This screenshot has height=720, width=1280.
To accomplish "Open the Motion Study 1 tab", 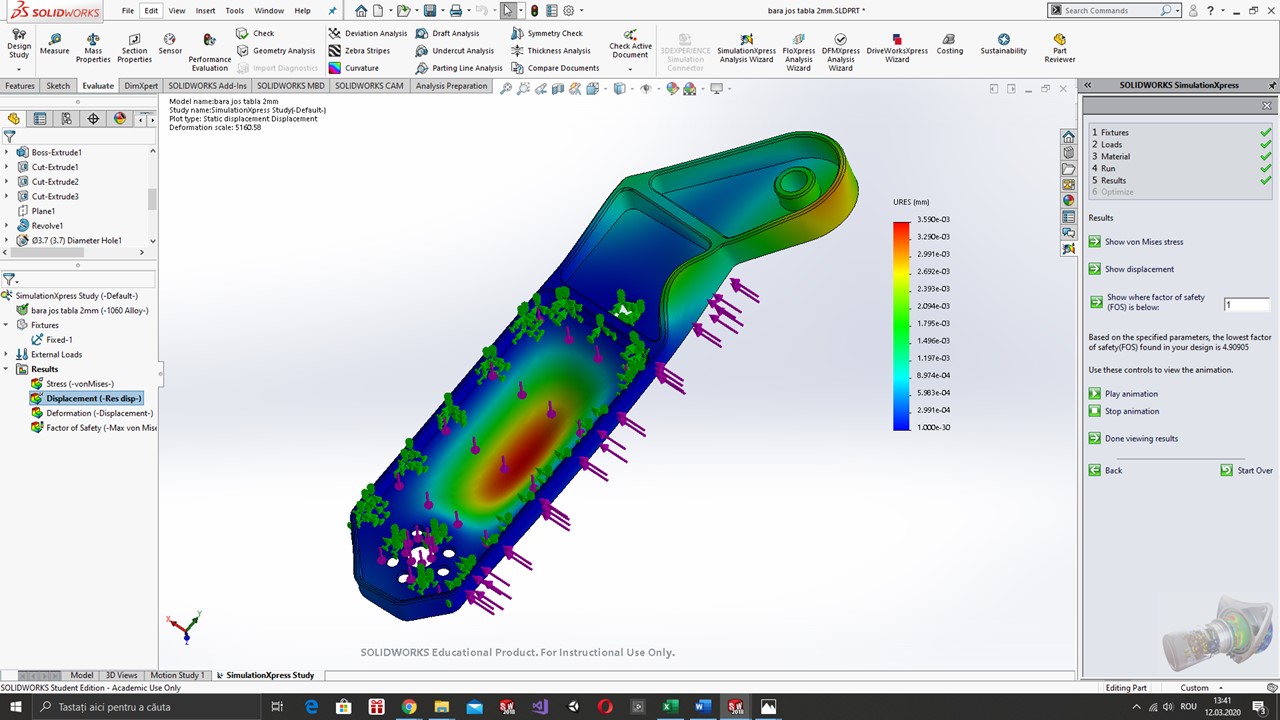I will [177, 675].
